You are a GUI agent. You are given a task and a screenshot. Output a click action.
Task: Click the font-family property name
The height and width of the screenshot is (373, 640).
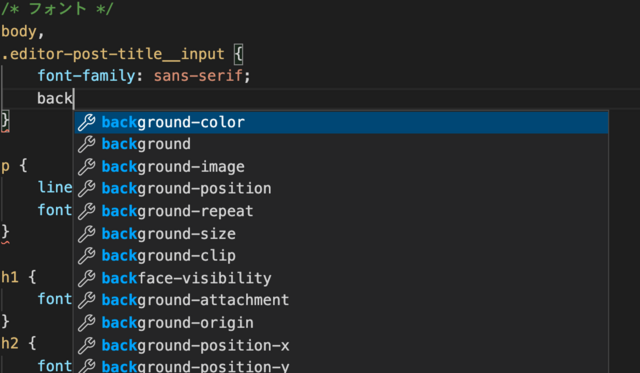point(86,76)
